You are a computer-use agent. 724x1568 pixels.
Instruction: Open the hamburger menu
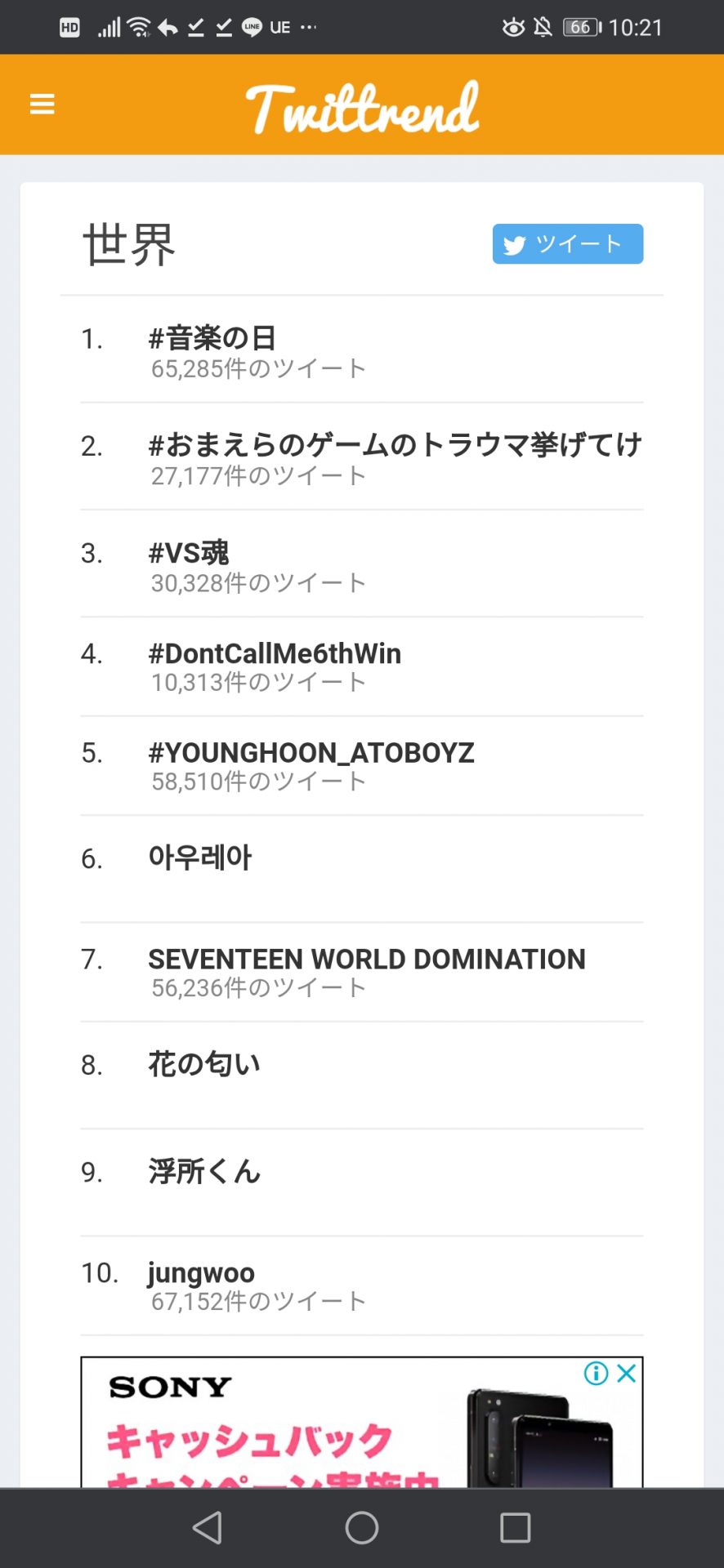coord(42,105)
